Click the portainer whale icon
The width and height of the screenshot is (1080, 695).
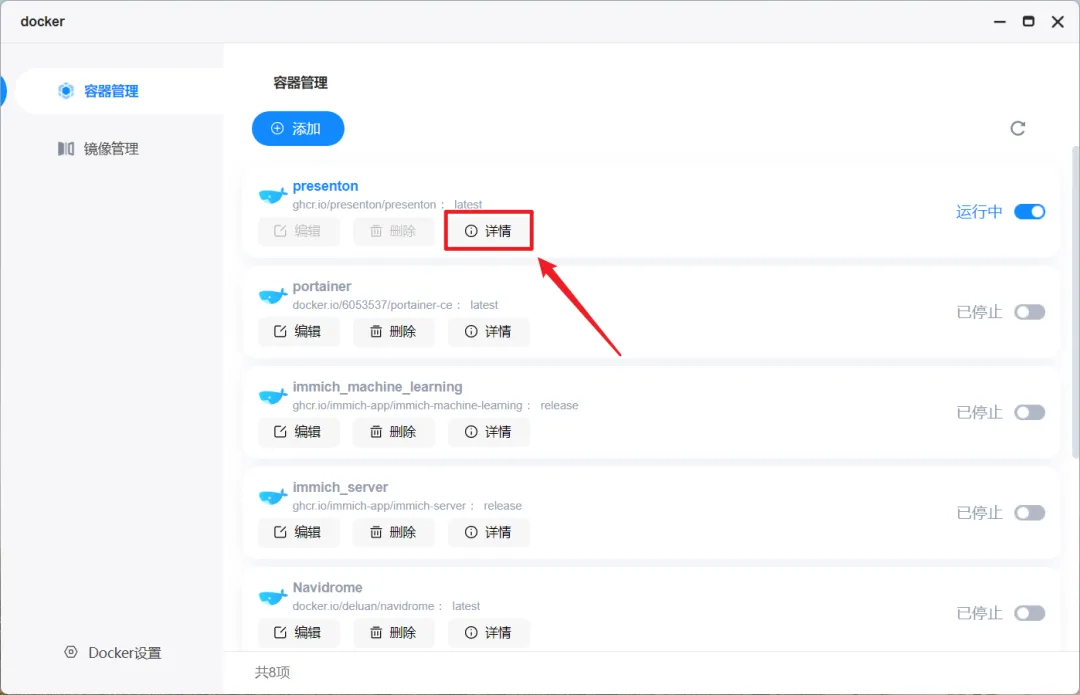click(273, 296)
